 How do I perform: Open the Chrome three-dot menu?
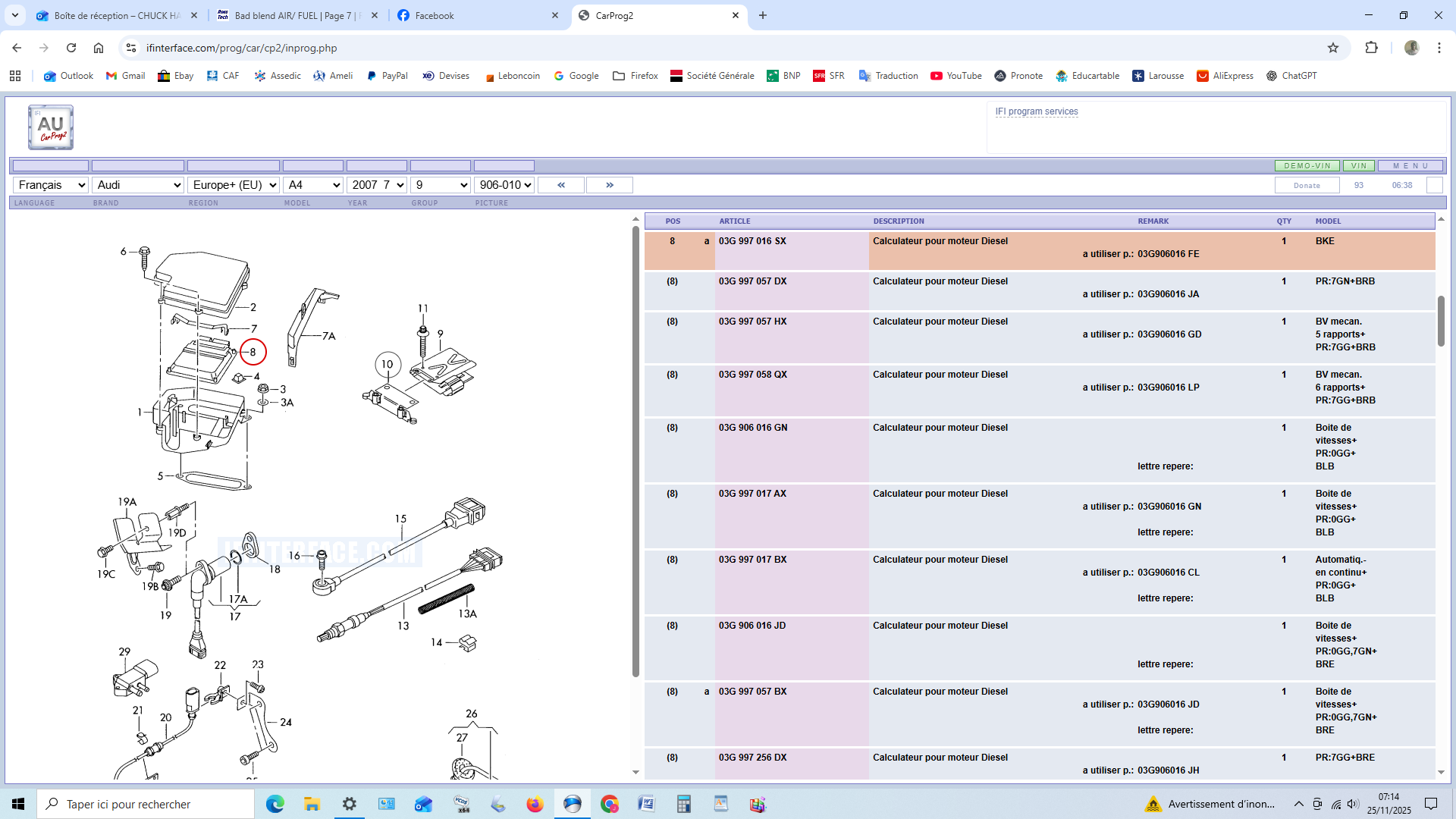pyautogui.click(x=1439, y=48)
